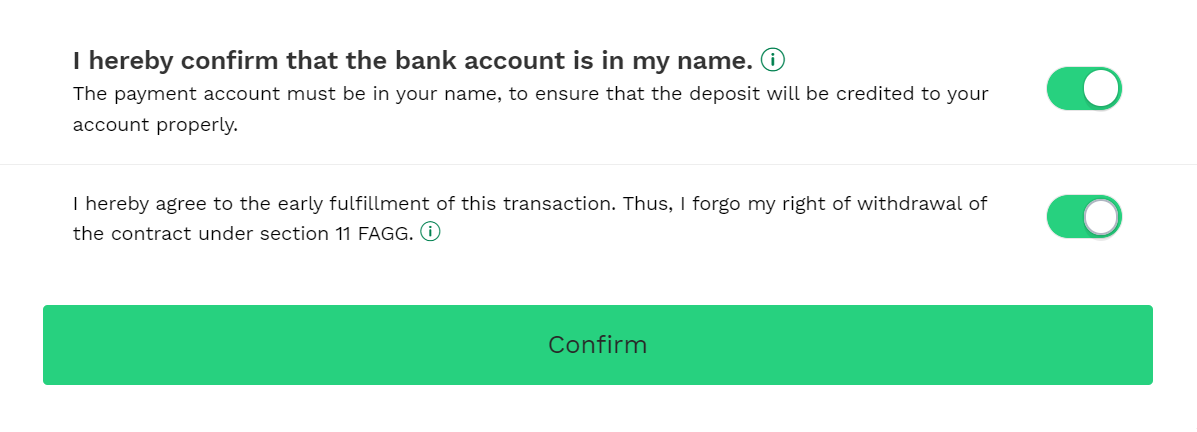Select the bold bank account confirmation heading
Image resolution: width=1197 pixels, height=432 pixels.
[x=413, y=60]
